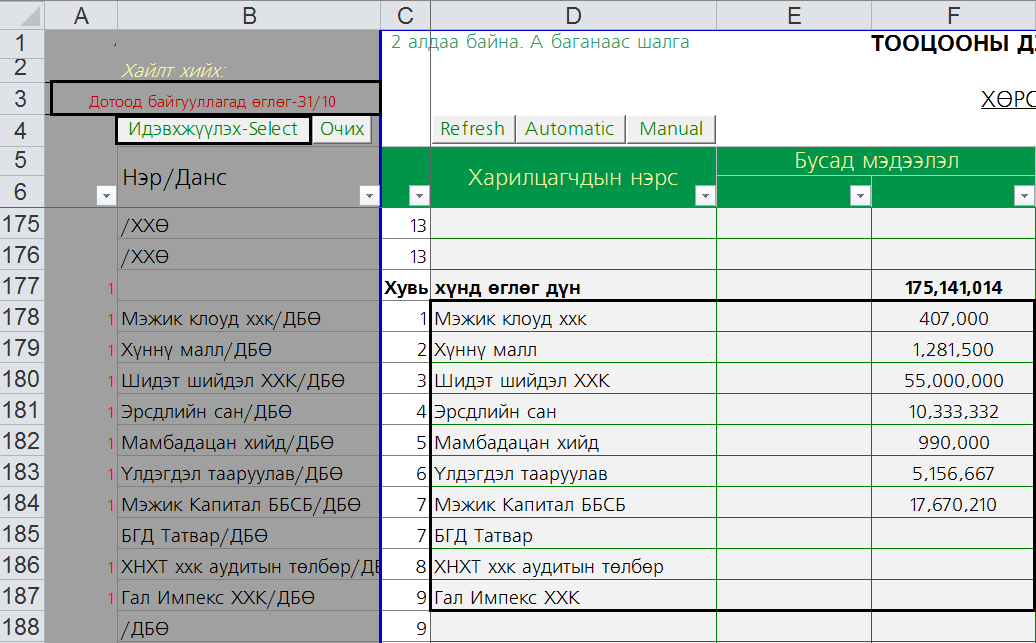Image resolution: width=1036 pixels, height=643 pixels.
Task: Click the Харилцагчдын нэрс header cell
Action: [574, 177]
